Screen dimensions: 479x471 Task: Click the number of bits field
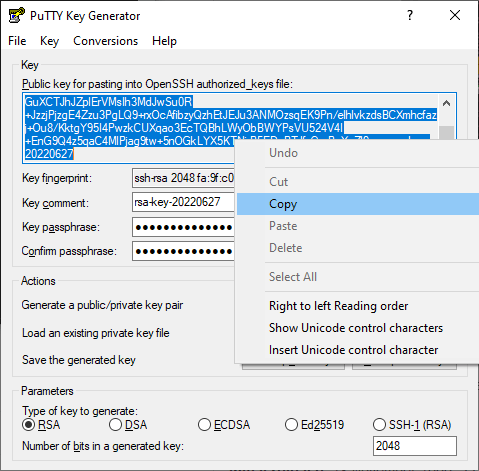point(415,446)
